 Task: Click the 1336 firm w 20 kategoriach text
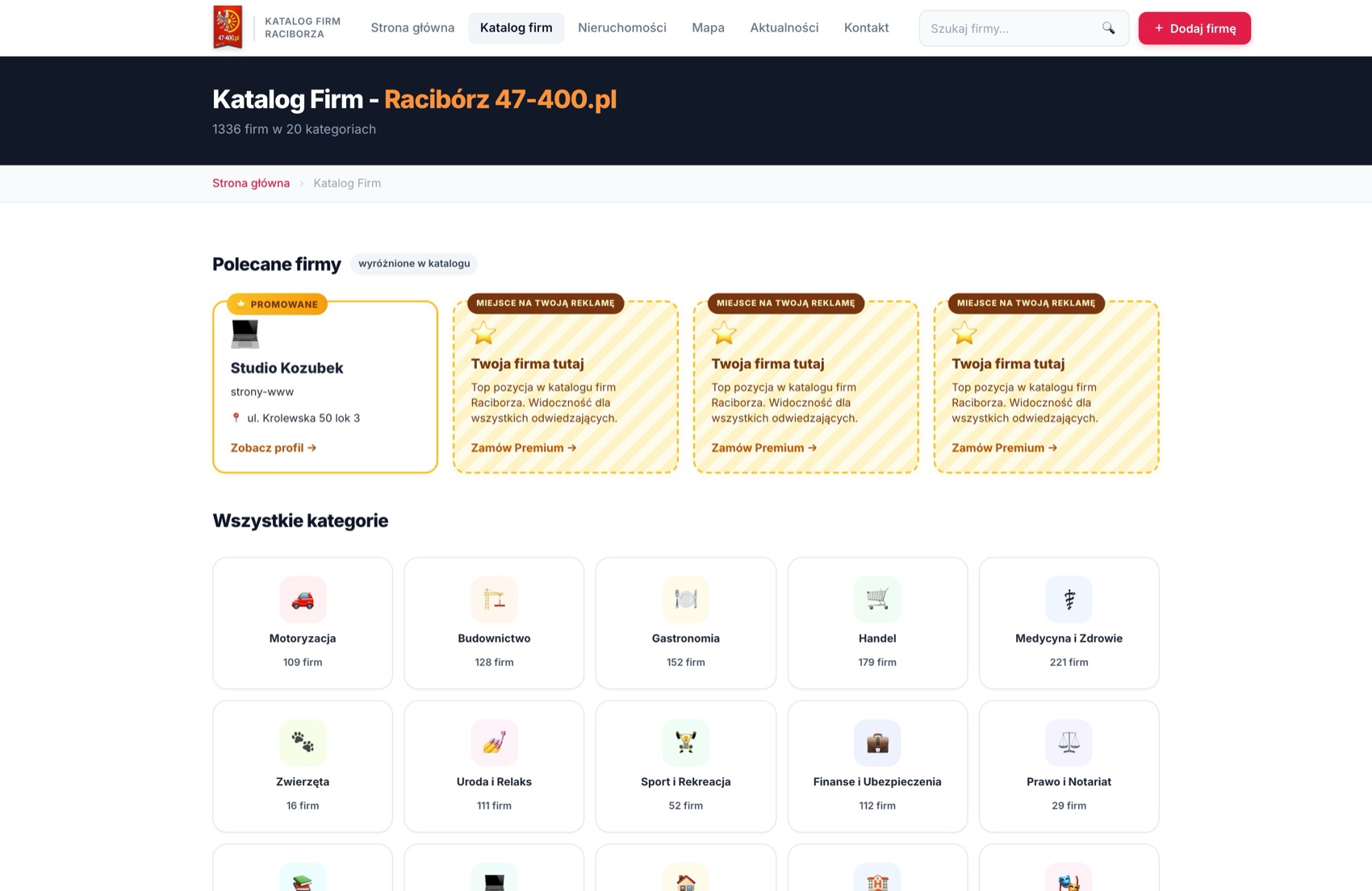294,129
